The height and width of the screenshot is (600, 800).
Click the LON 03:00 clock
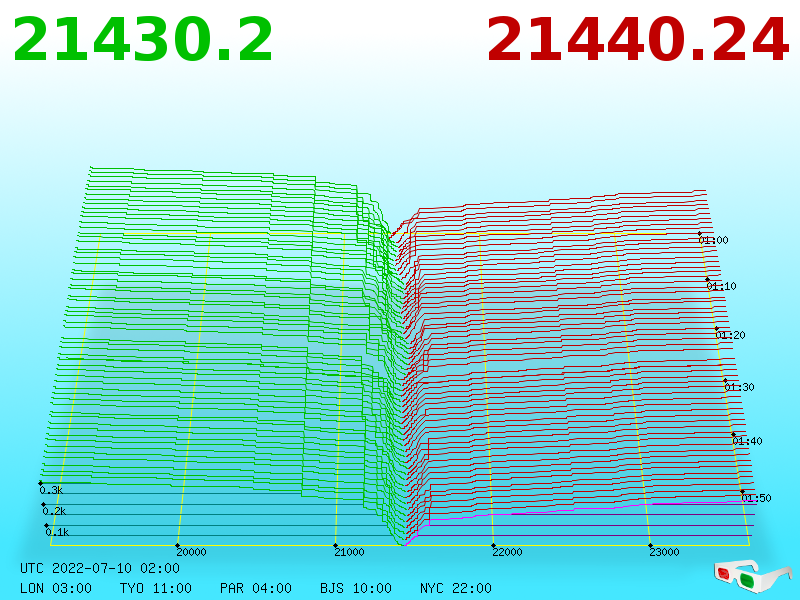pos(56,588)
